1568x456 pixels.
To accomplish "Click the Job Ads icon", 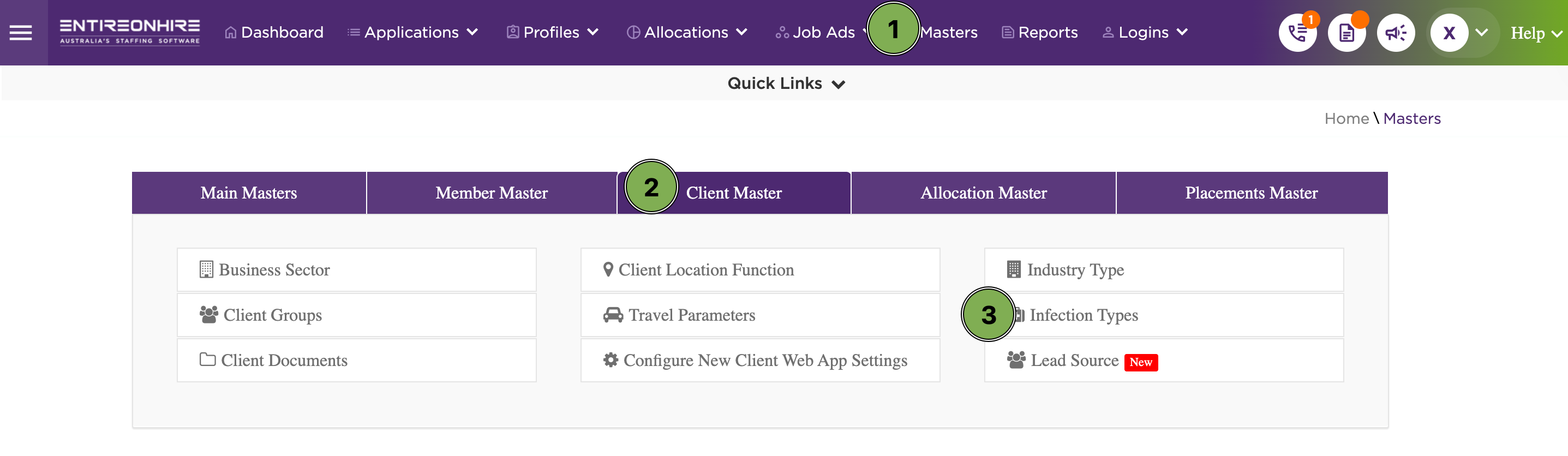I will 782,32.
